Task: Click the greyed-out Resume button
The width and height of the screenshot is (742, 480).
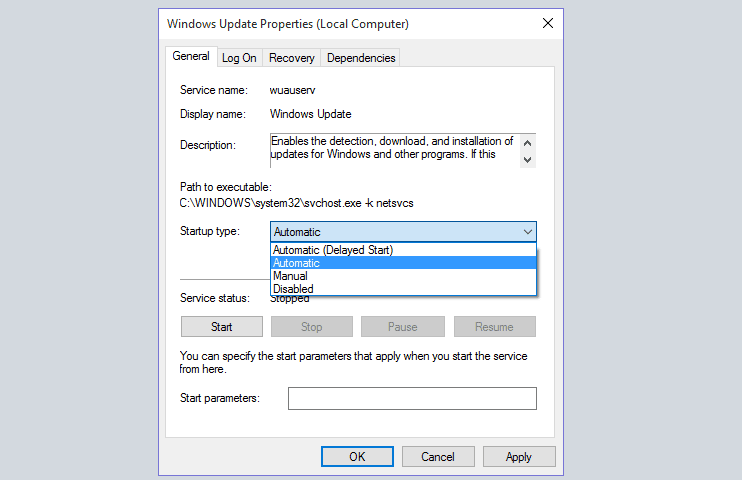Action: click(x=495, y=327)
